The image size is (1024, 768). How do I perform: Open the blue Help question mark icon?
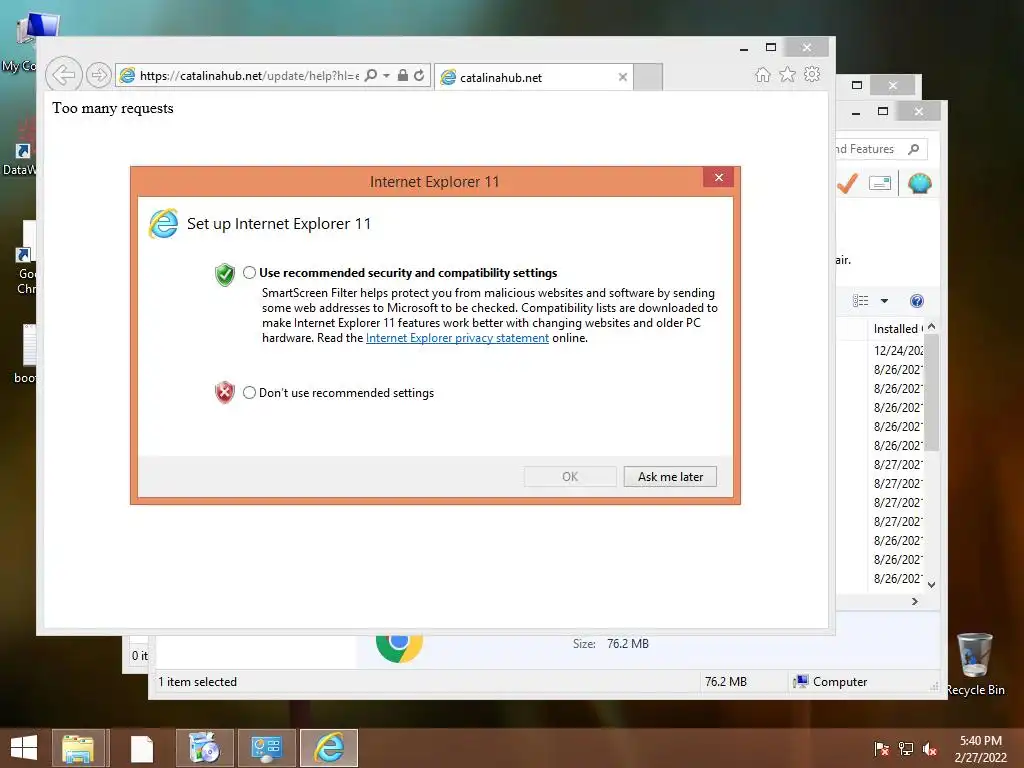[x=917, y=300]
